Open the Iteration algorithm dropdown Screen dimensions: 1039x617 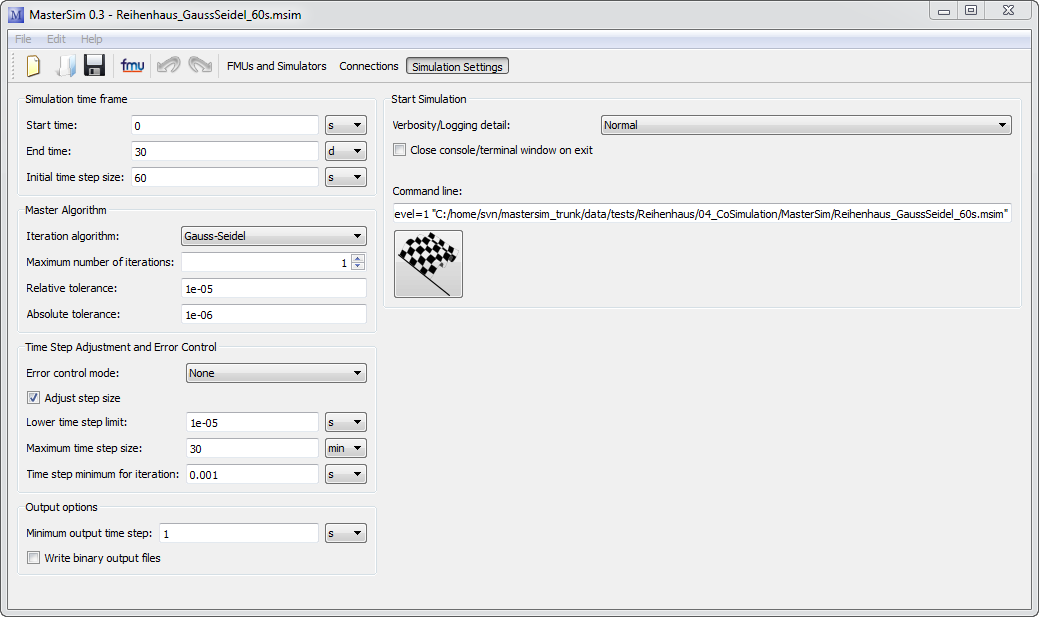pyautogui.click(x=272, y=236)
